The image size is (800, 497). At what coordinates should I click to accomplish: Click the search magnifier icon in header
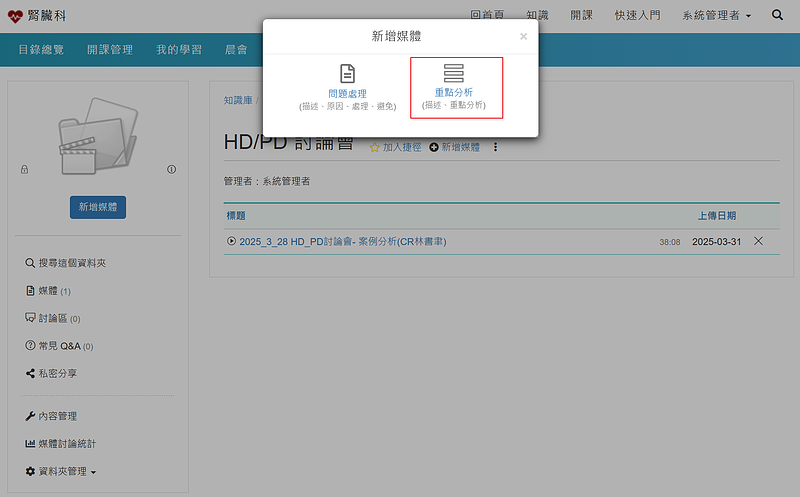pos(777,16)
